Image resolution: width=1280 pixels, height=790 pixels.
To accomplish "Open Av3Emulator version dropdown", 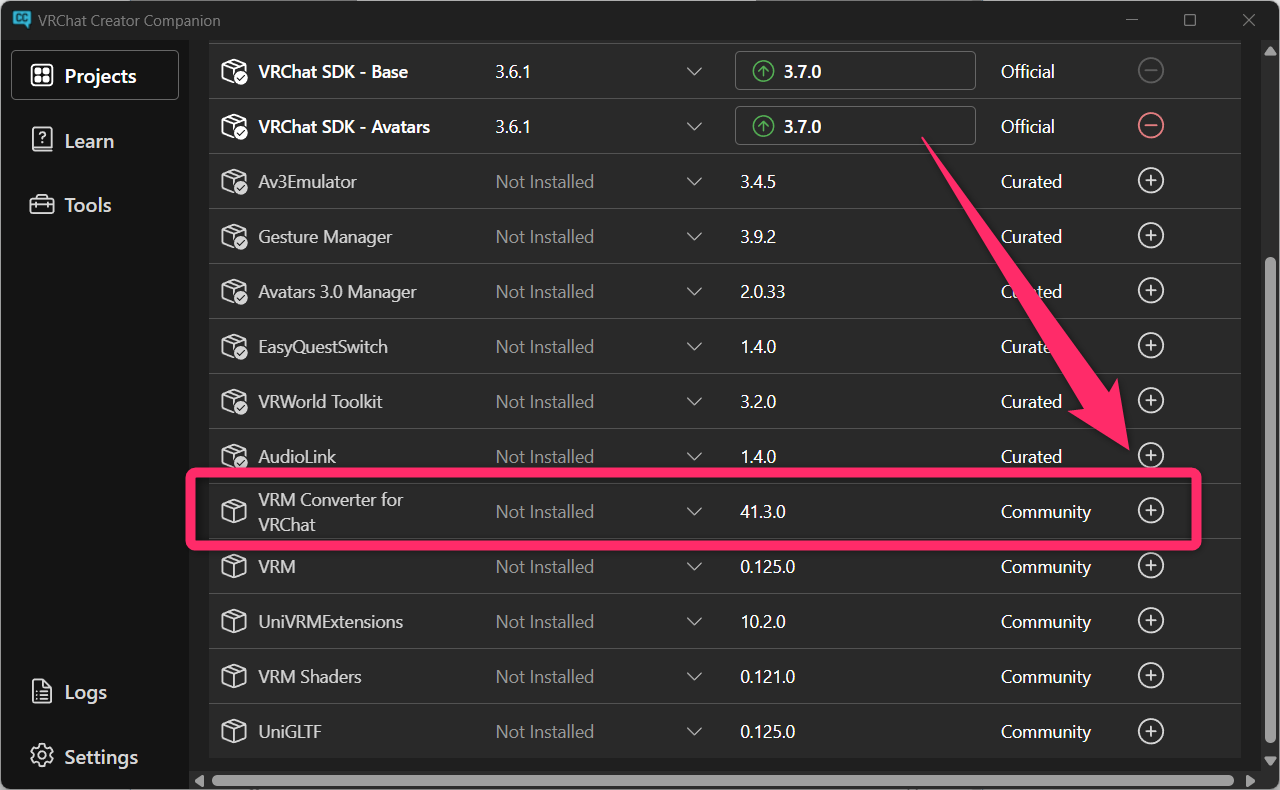I will coord(694,182).
